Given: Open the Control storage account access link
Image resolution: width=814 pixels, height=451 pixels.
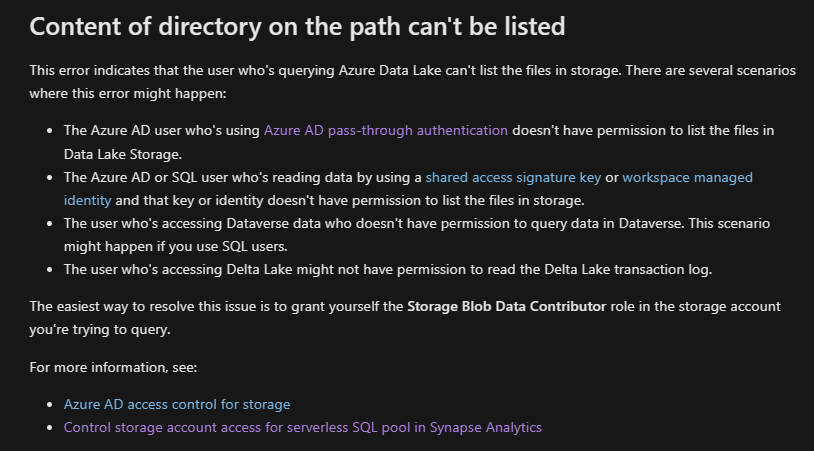Looking at the screenshot, I should coord(302,427).
